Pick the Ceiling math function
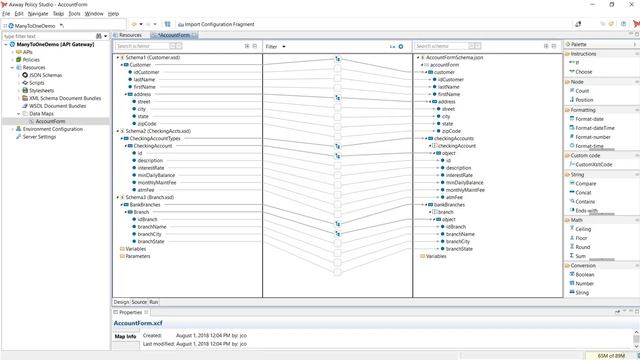This screenshot has width=640, height=360. coord(583,229)
